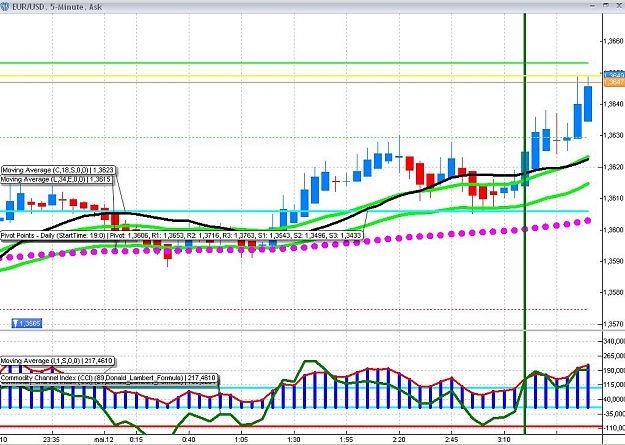625x445 pixels.
Task: Maximize the EUR/USD chart window
Action: click(606, 5)
